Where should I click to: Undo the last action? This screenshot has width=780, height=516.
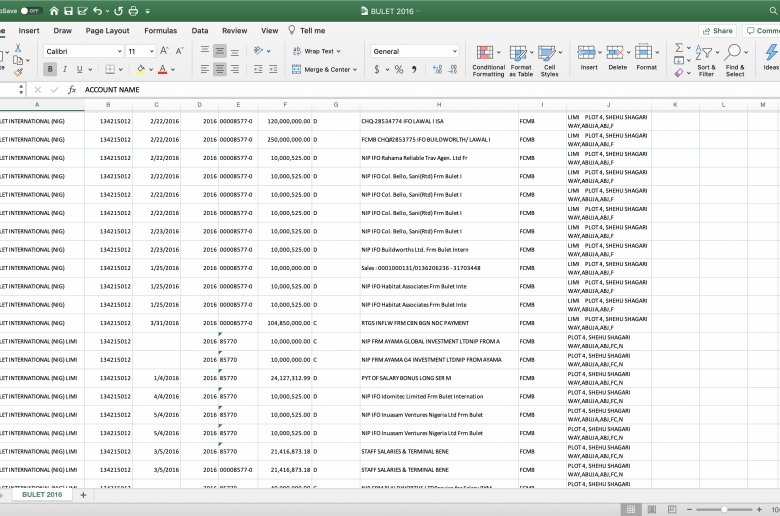coord(98,11)
